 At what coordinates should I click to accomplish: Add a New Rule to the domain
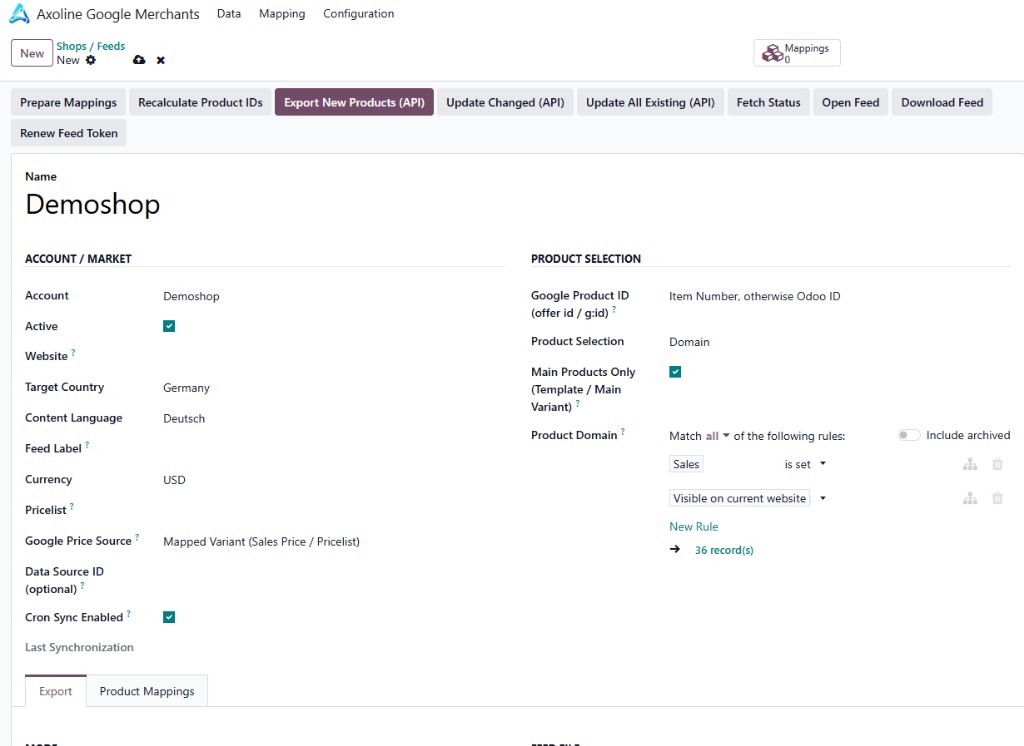tap(694, 527)
